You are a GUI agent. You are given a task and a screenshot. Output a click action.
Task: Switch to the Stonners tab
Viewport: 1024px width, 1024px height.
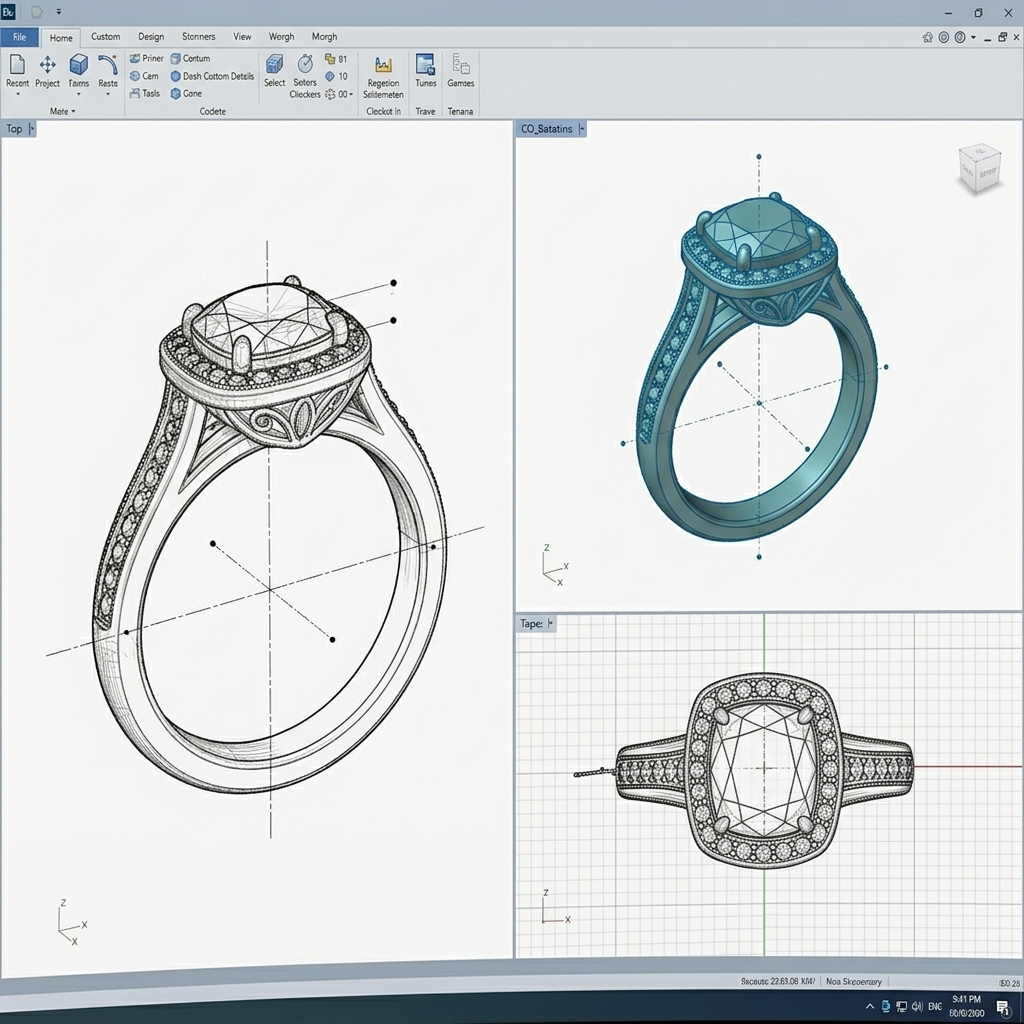point(199,37)
